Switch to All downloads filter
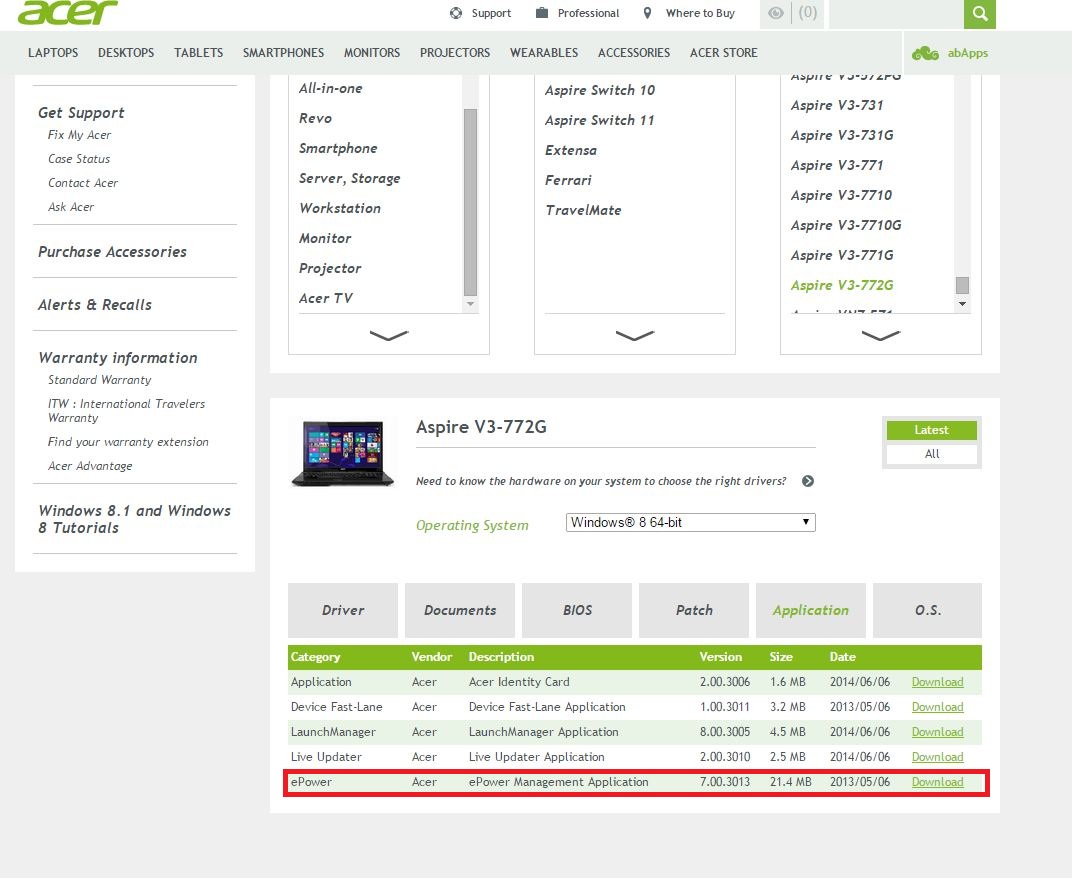The height and width of the screenshot is (878, 1072). point(931,454)
